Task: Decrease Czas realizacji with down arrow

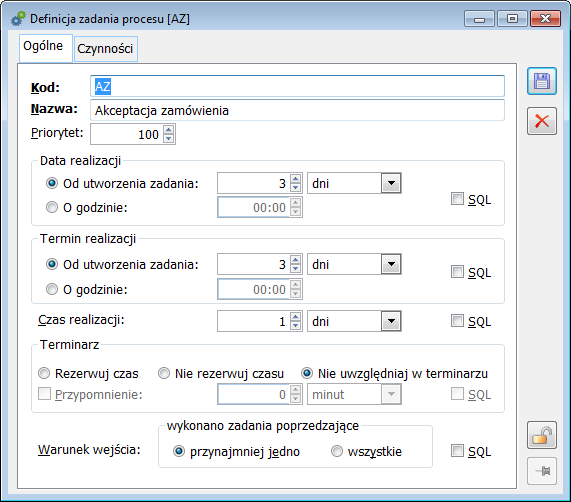Action: point(295,326)
